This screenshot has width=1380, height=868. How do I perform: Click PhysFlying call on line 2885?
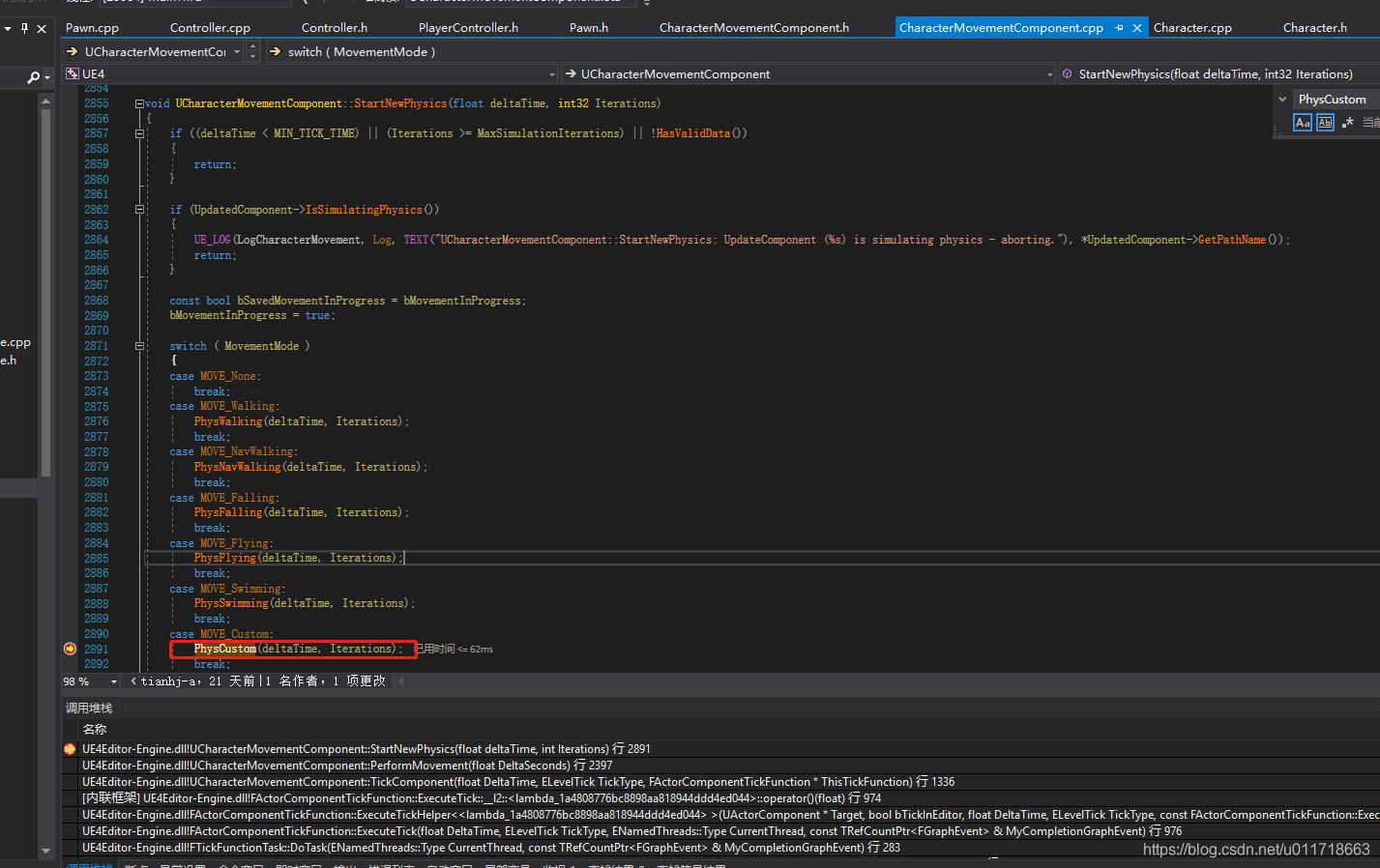pyautogui.click(x=225, y=558)
